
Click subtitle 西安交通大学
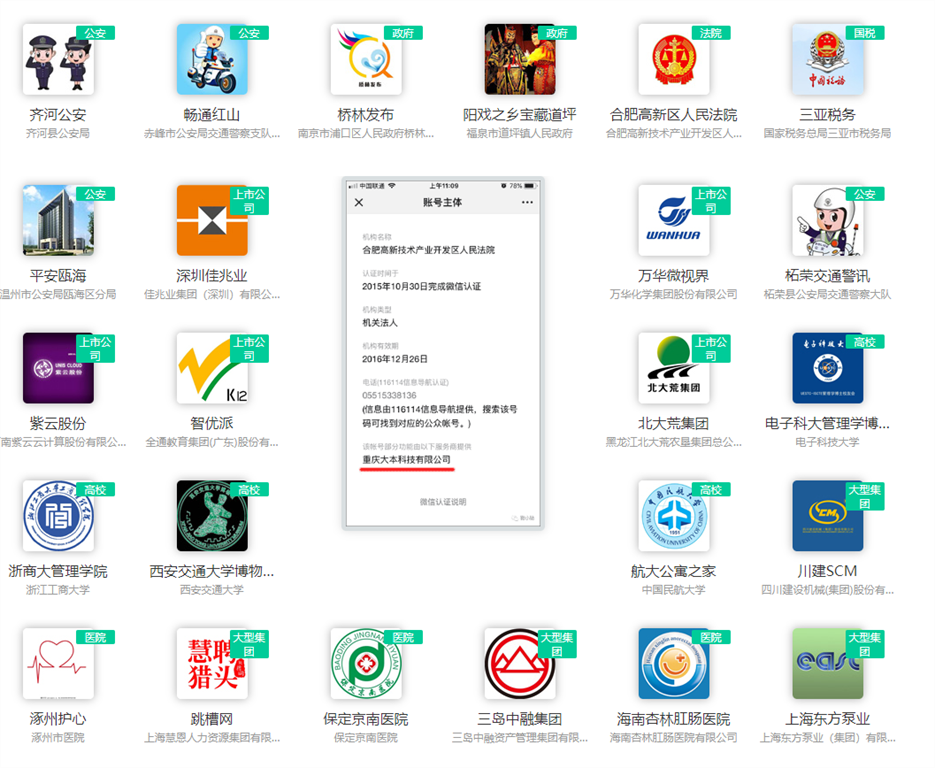point(212,590)
